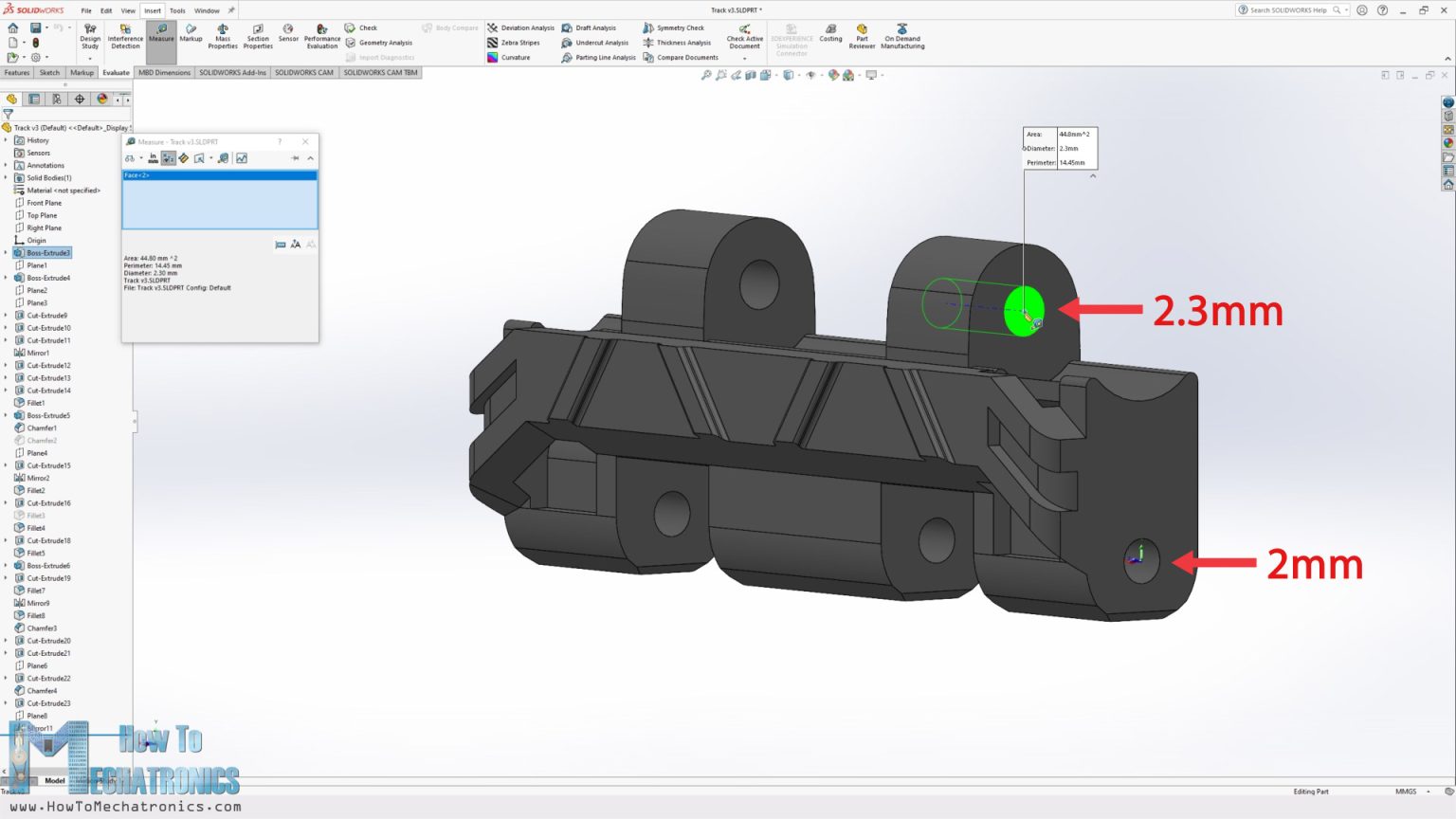Select the Measure tool in Evaluate ribbon

pyautogui.click(x=161, y=38)
